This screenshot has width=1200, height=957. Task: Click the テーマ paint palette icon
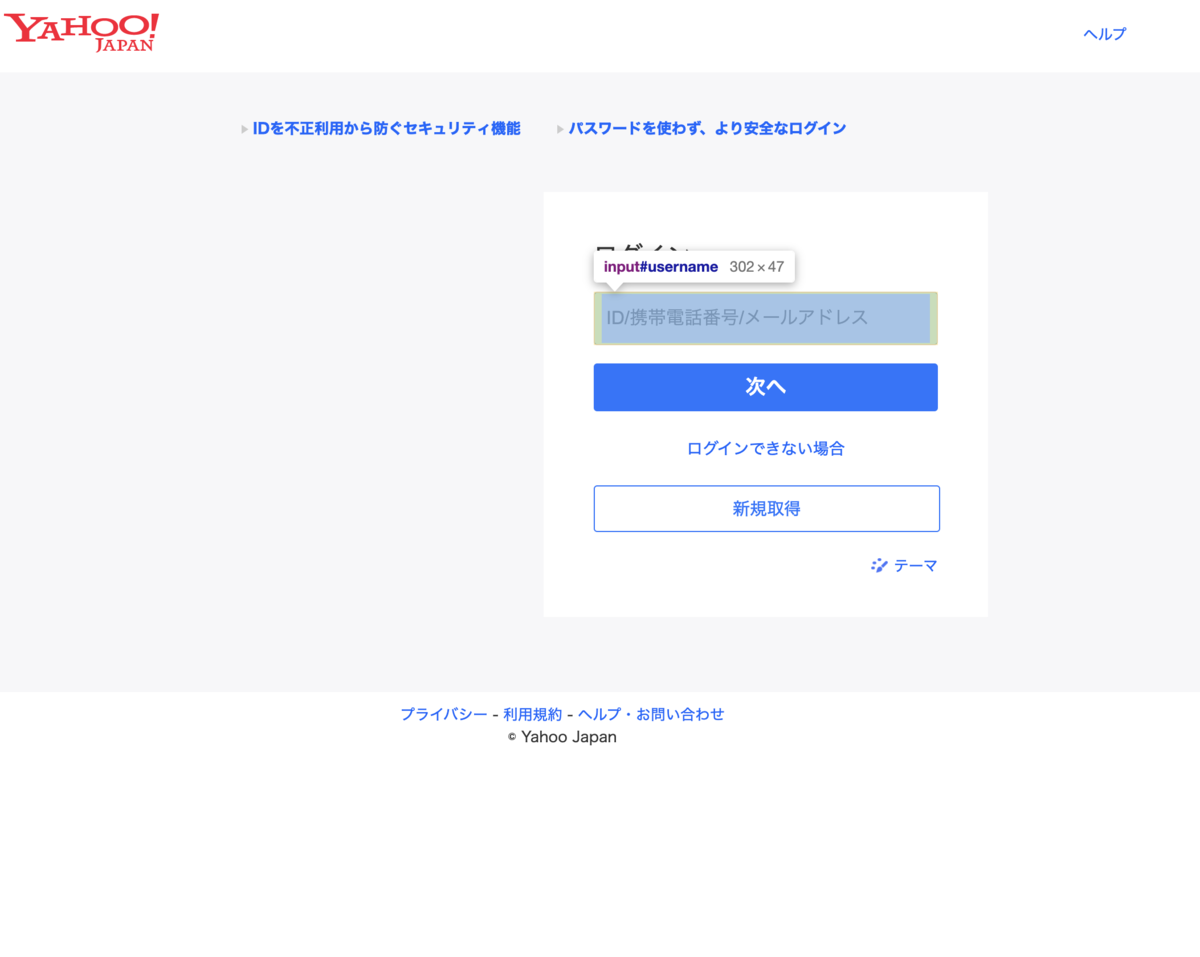pos(879,565)
